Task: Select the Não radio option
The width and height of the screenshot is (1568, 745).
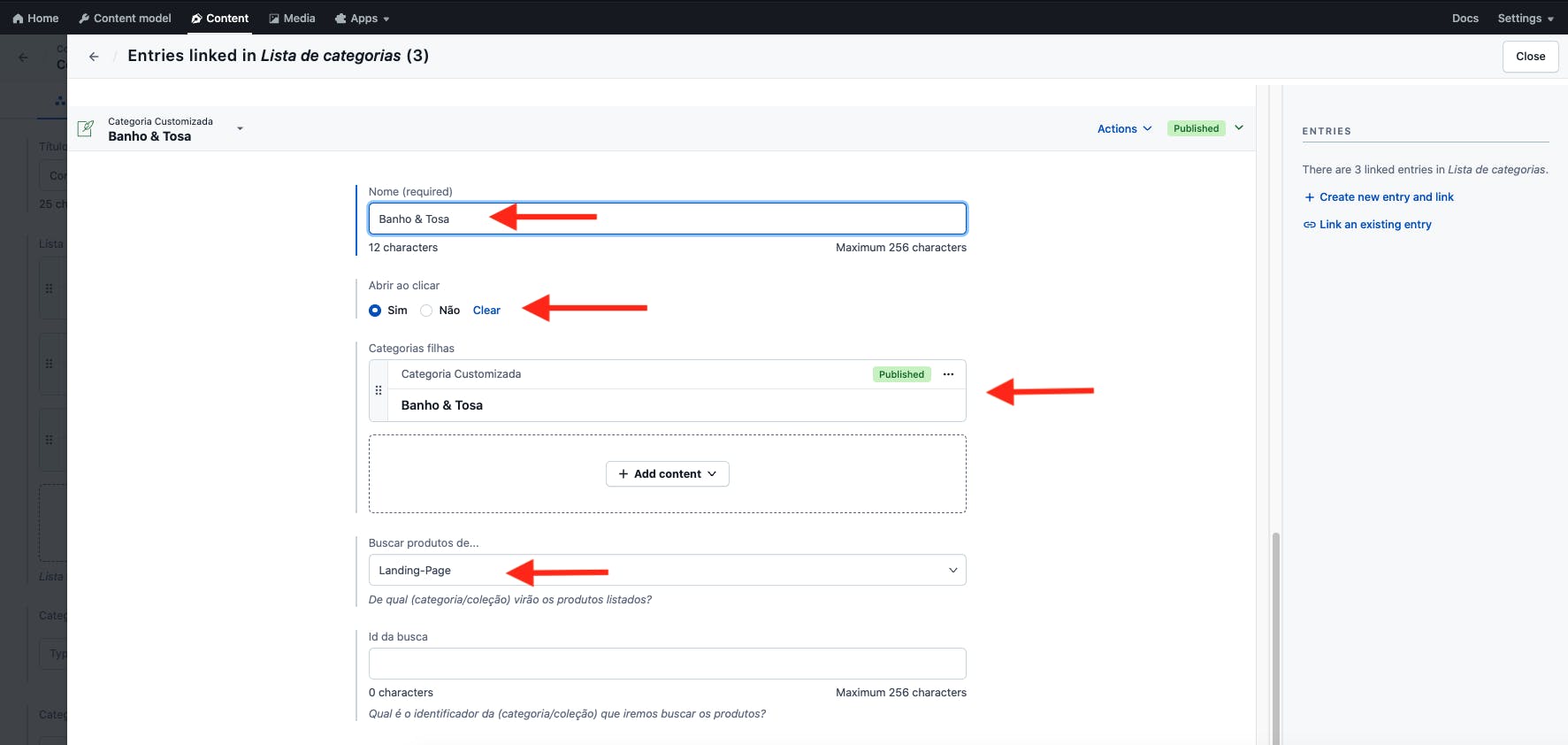Action: click(x=426, y=311)
